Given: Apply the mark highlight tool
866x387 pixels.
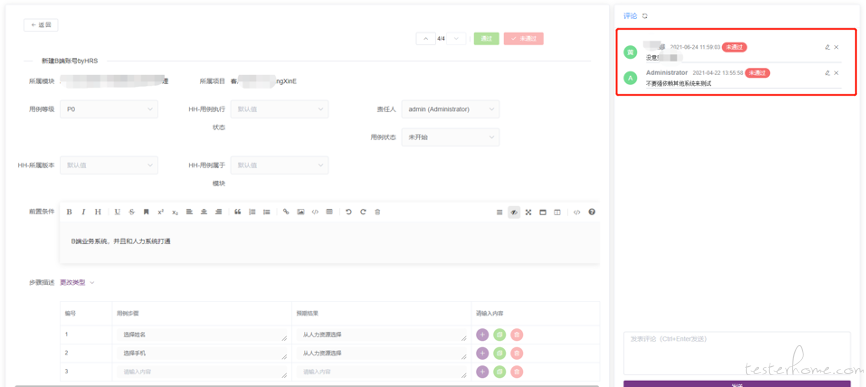Looking at the screenshot, I should coord(146,212).
